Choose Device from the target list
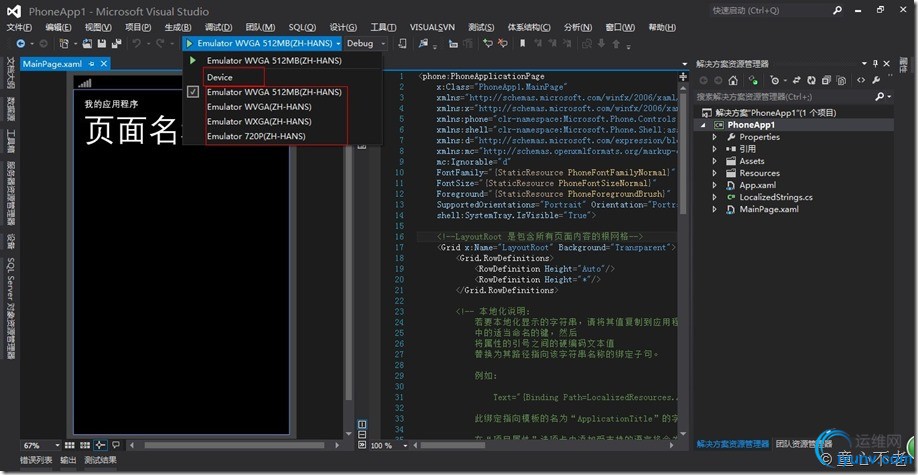Screen dimensions: 918x475 [220, 77]
